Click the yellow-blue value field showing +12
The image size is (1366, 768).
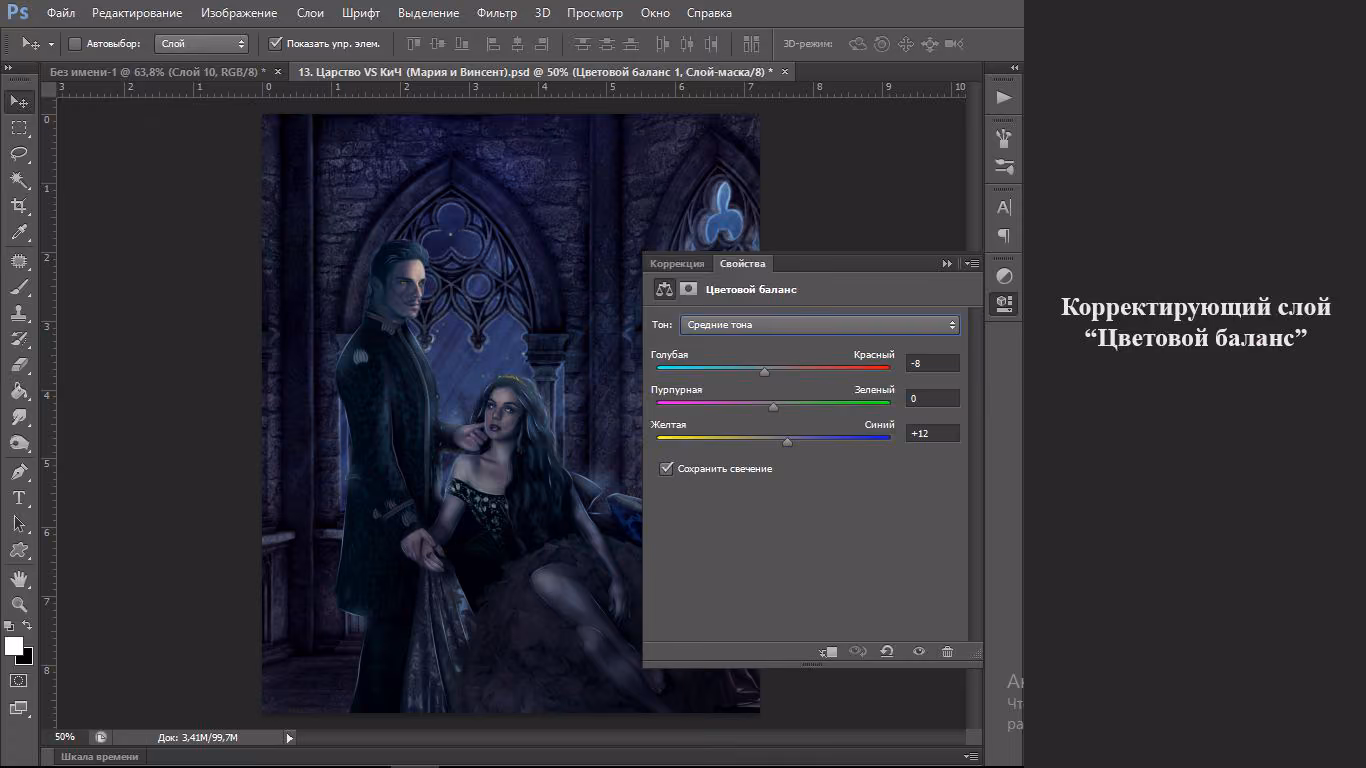(932, 433)
